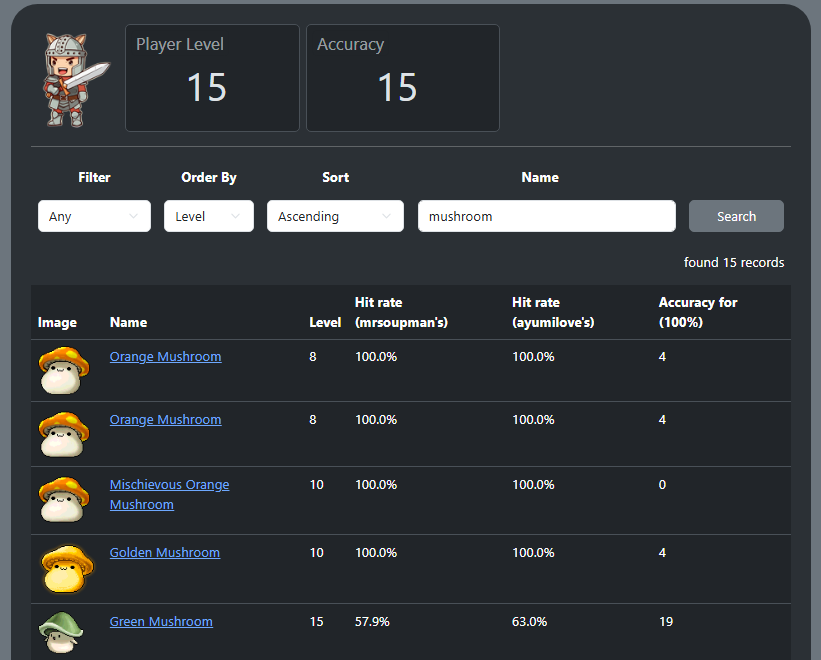821x660 pixels.
Task: Click the second Orange Mushroom monster image
Action: tap(64, 434)
